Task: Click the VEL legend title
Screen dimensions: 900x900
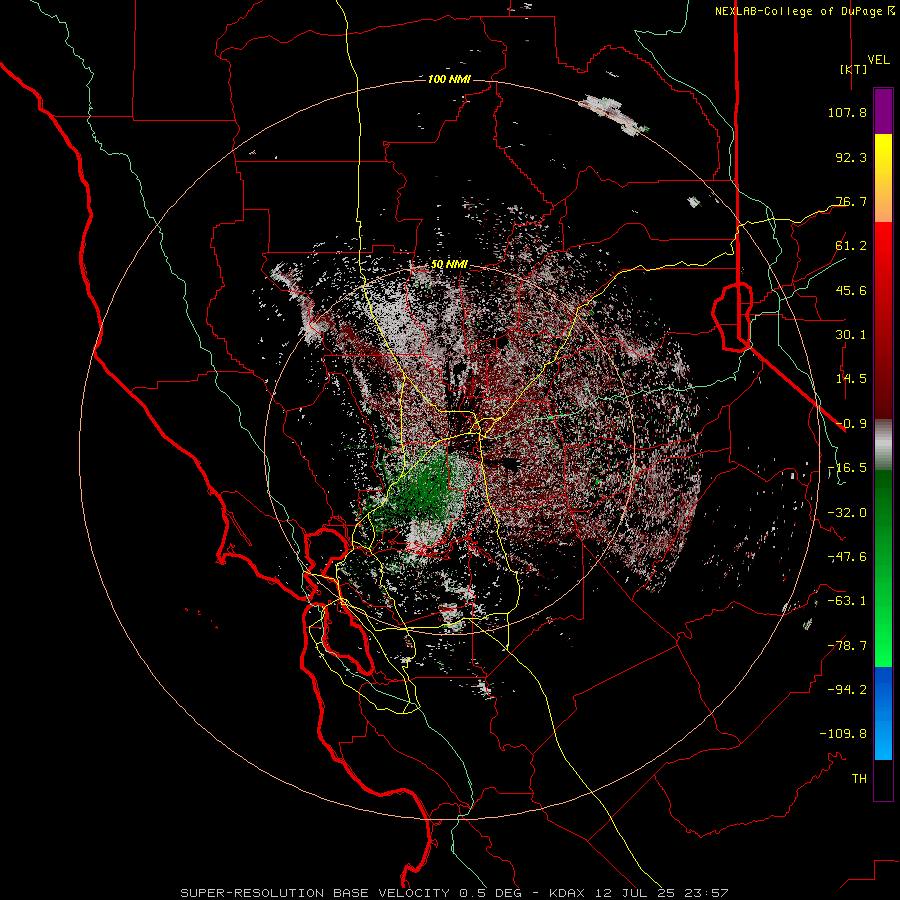Action: point(878,60)
